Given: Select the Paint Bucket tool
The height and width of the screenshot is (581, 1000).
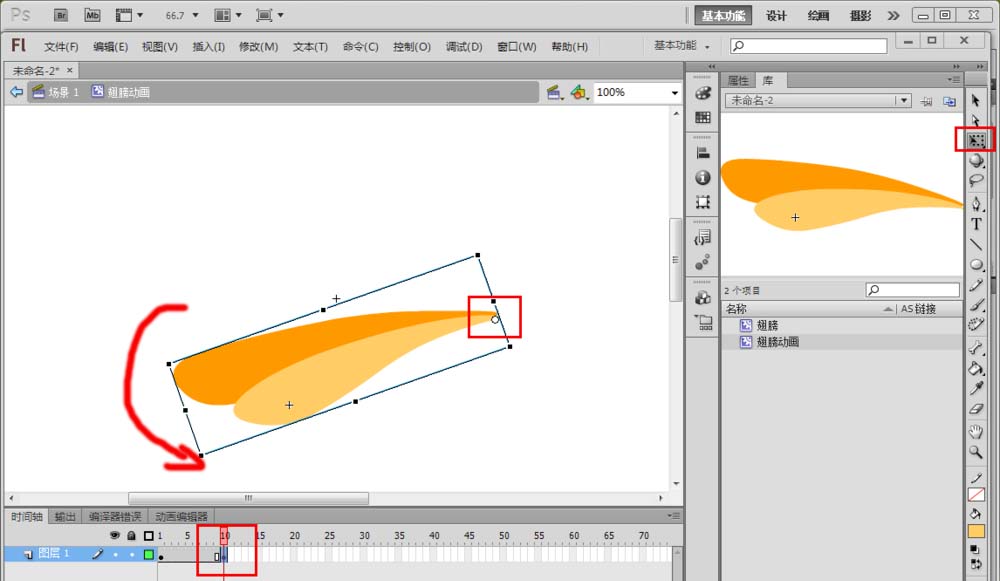Looking at the screenshot, I should click(976, 368).
